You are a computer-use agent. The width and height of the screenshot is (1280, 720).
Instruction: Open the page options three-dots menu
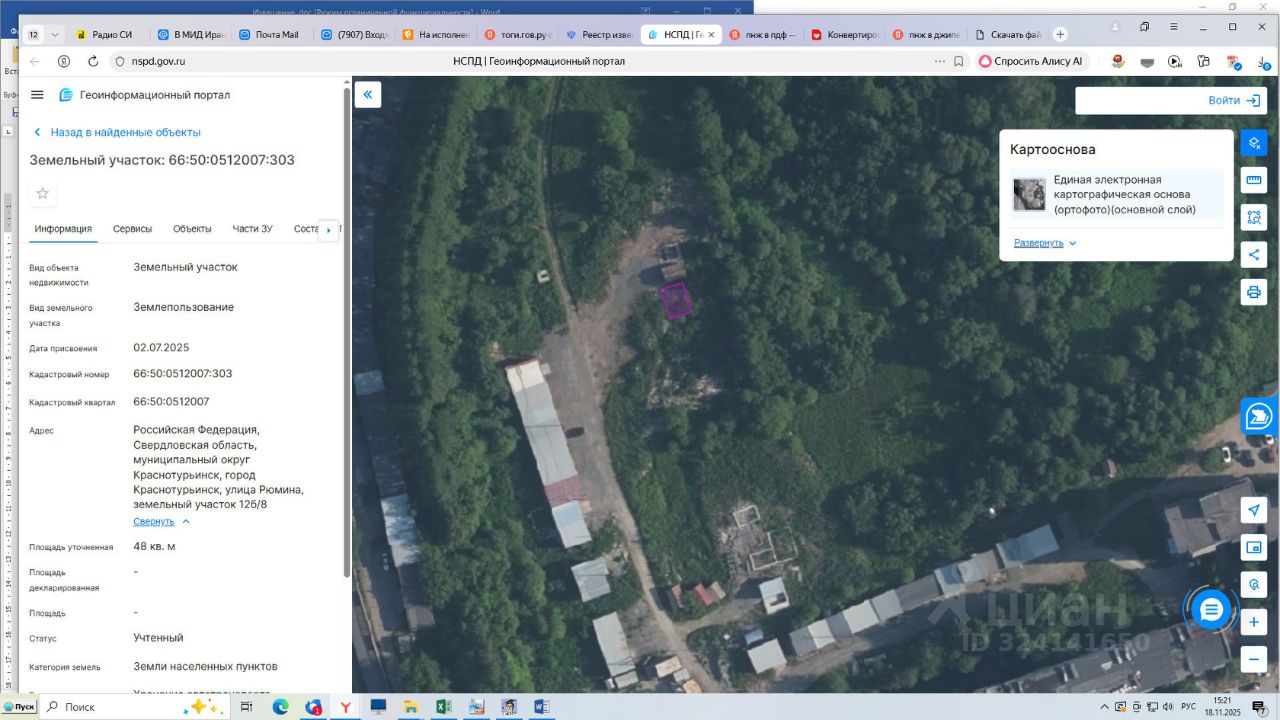click(x=939, y=61)
